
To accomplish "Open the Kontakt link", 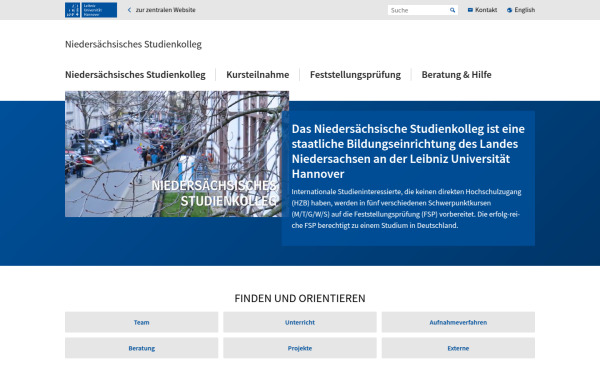I will pyautogui.click(x=486, y=10).
